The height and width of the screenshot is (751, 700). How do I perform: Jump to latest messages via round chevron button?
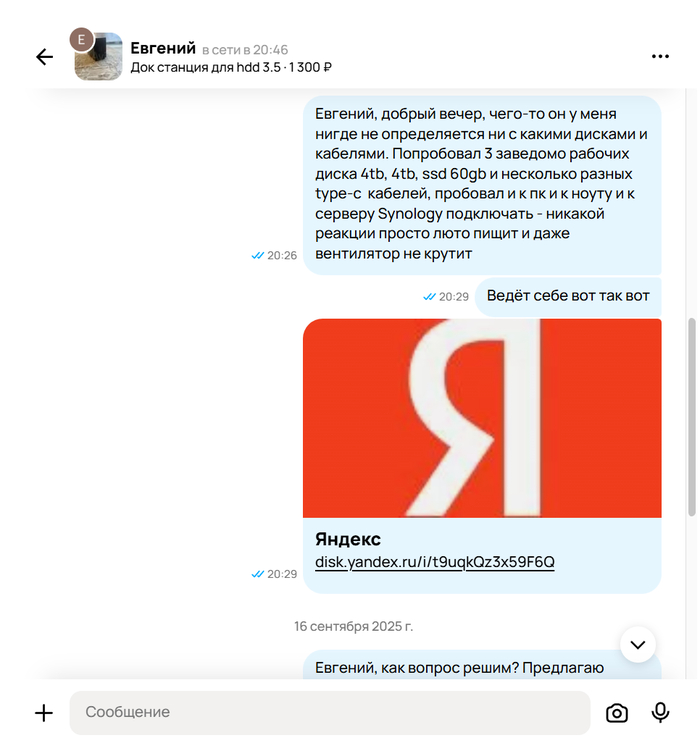click(x=638, y=645)
